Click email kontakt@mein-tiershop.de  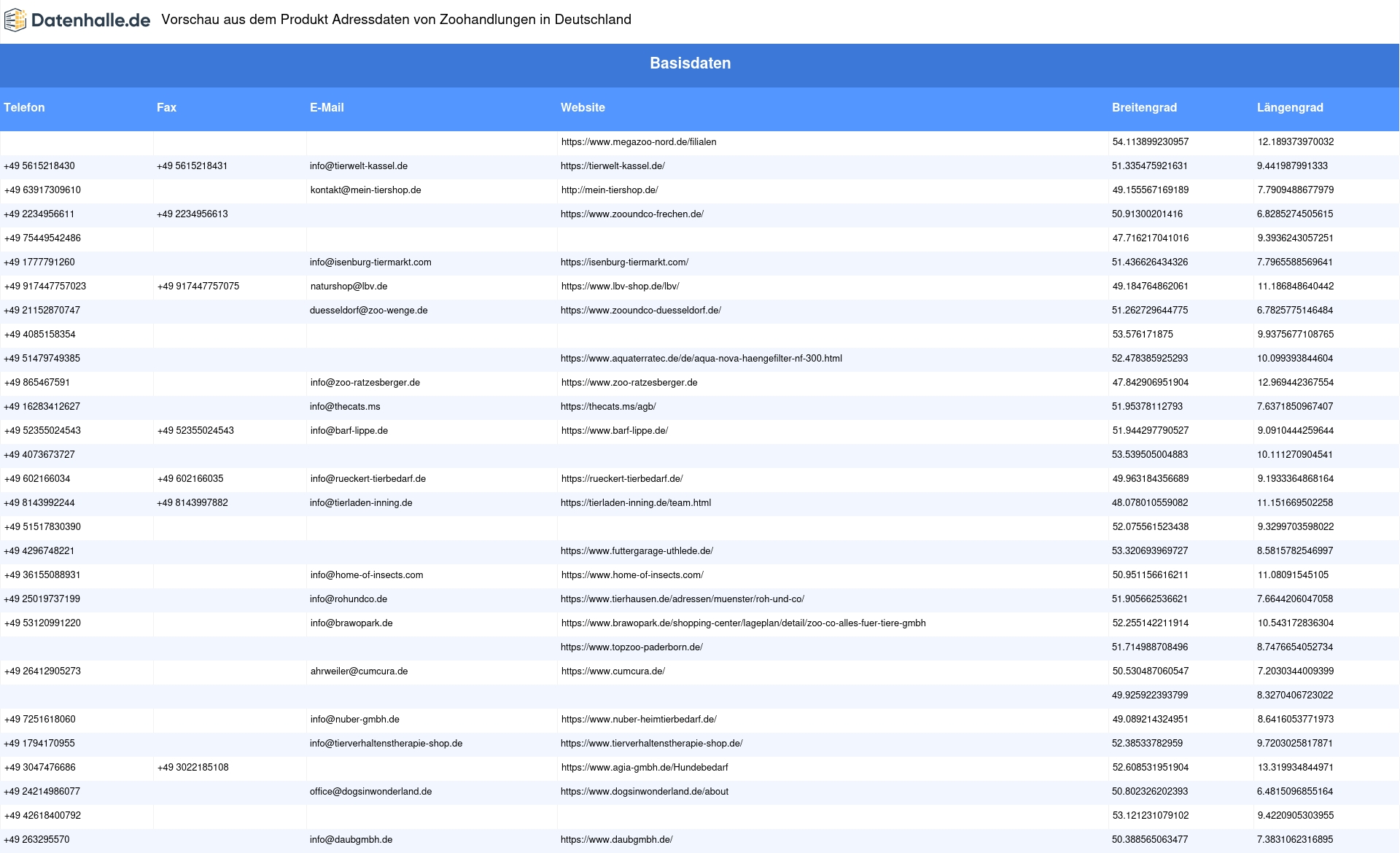click(366, 190)
